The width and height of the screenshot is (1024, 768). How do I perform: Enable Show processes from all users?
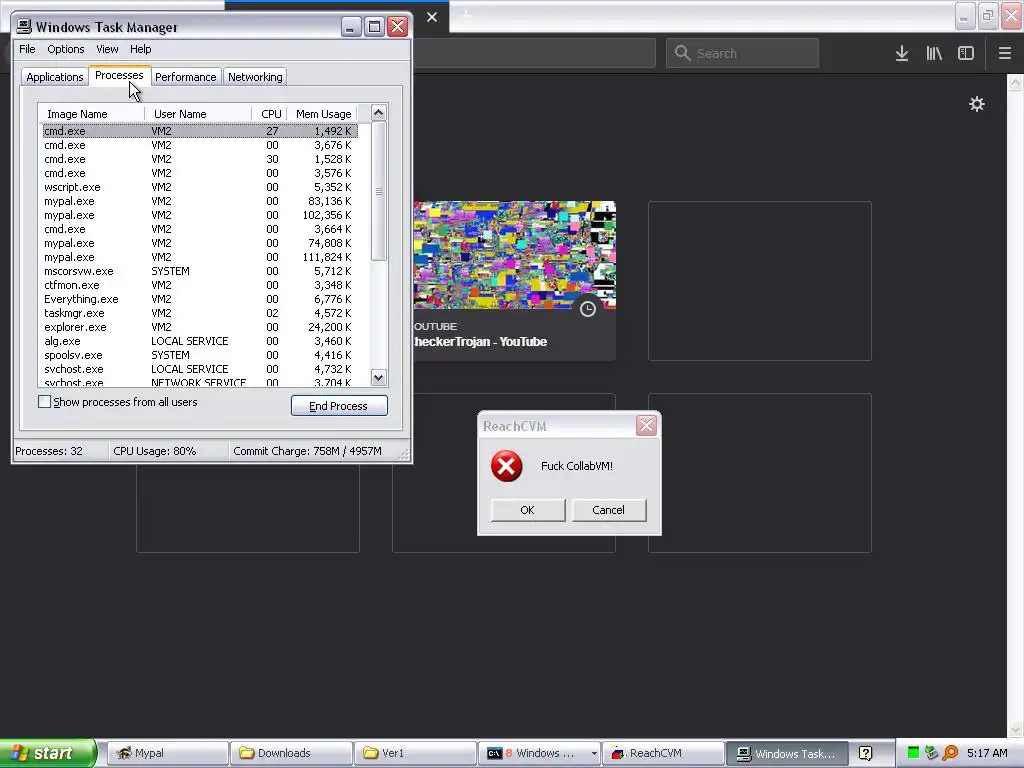[44, 402]
